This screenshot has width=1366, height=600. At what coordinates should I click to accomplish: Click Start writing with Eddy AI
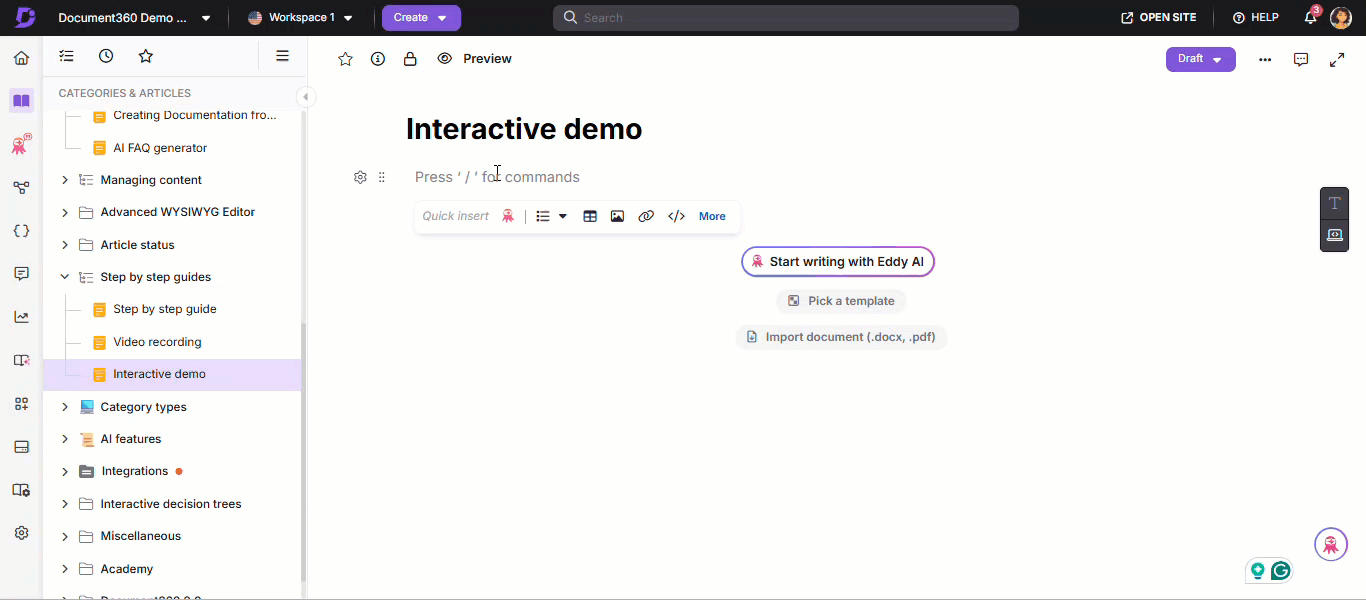[x=838, y=262]
